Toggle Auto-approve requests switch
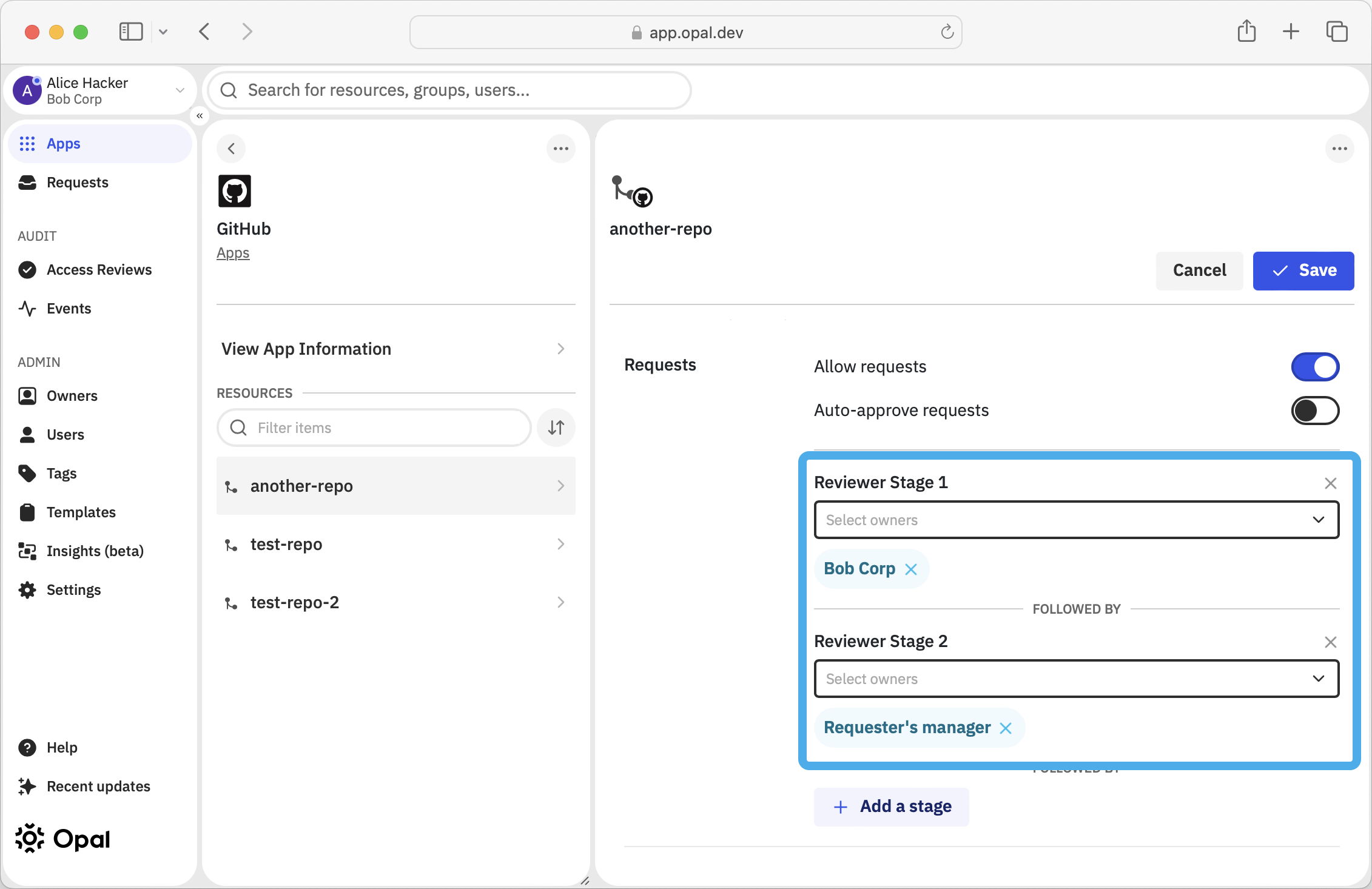Viewport: 1372px width, 889px height. pyautogui.click(x=1315, y=411)
